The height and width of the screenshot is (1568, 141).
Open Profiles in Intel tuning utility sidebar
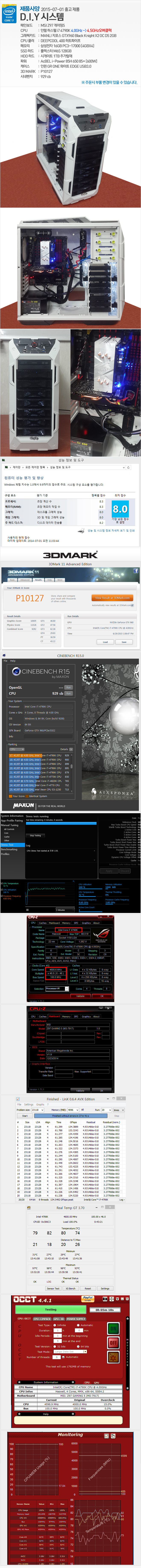pos(6,854)
